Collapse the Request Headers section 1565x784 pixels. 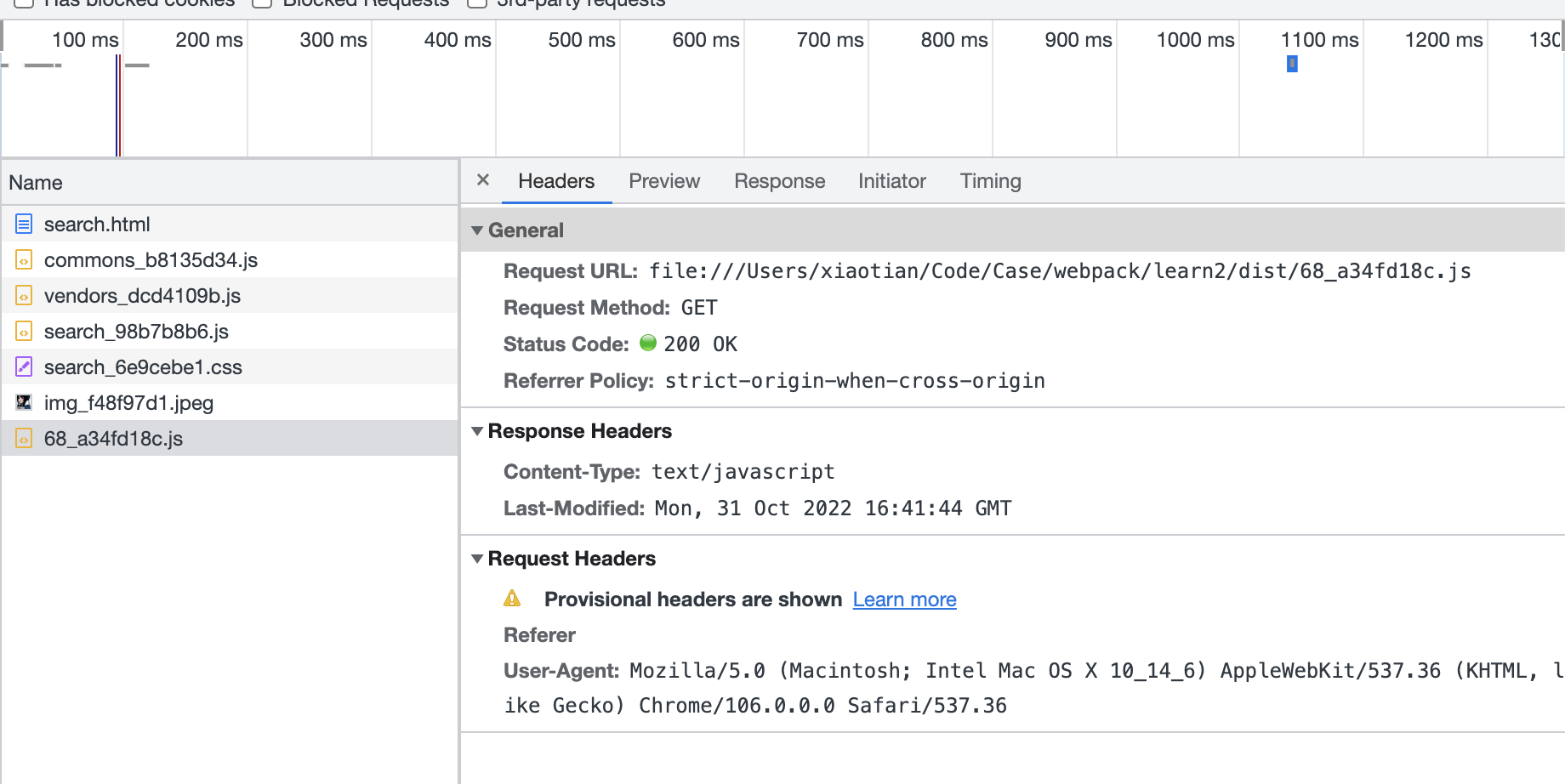click(x=477, y=559)
